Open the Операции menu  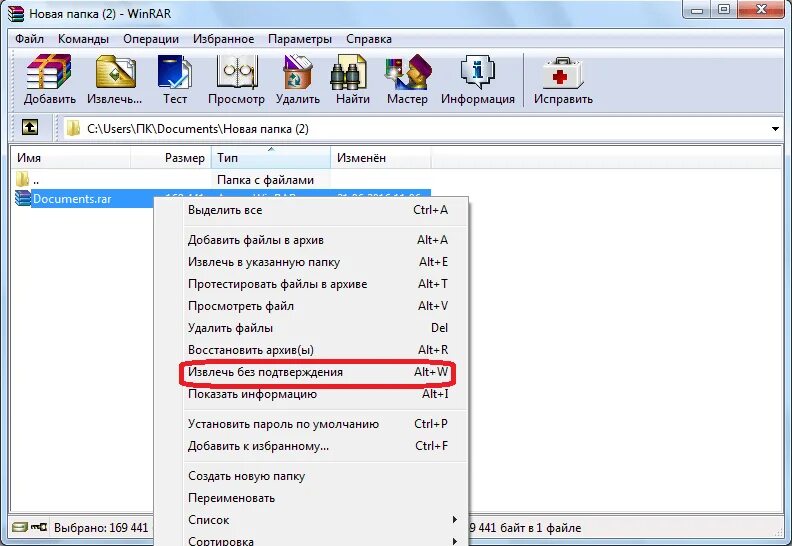click(151, 39)
